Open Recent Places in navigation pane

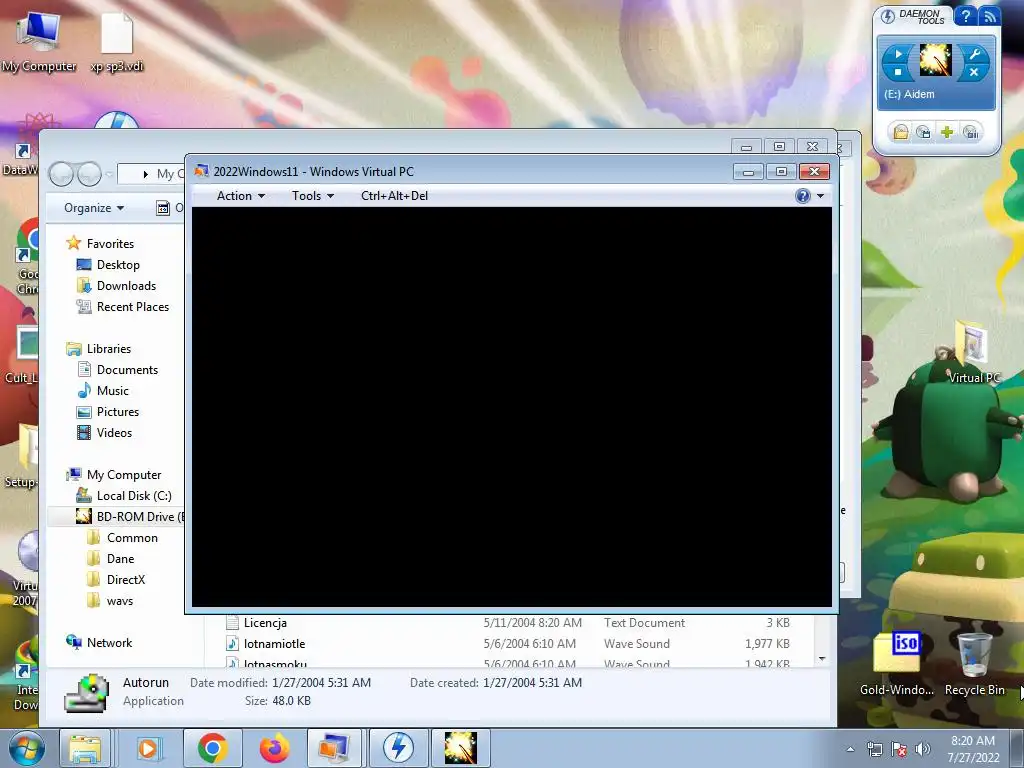click(x=132, y=307)
